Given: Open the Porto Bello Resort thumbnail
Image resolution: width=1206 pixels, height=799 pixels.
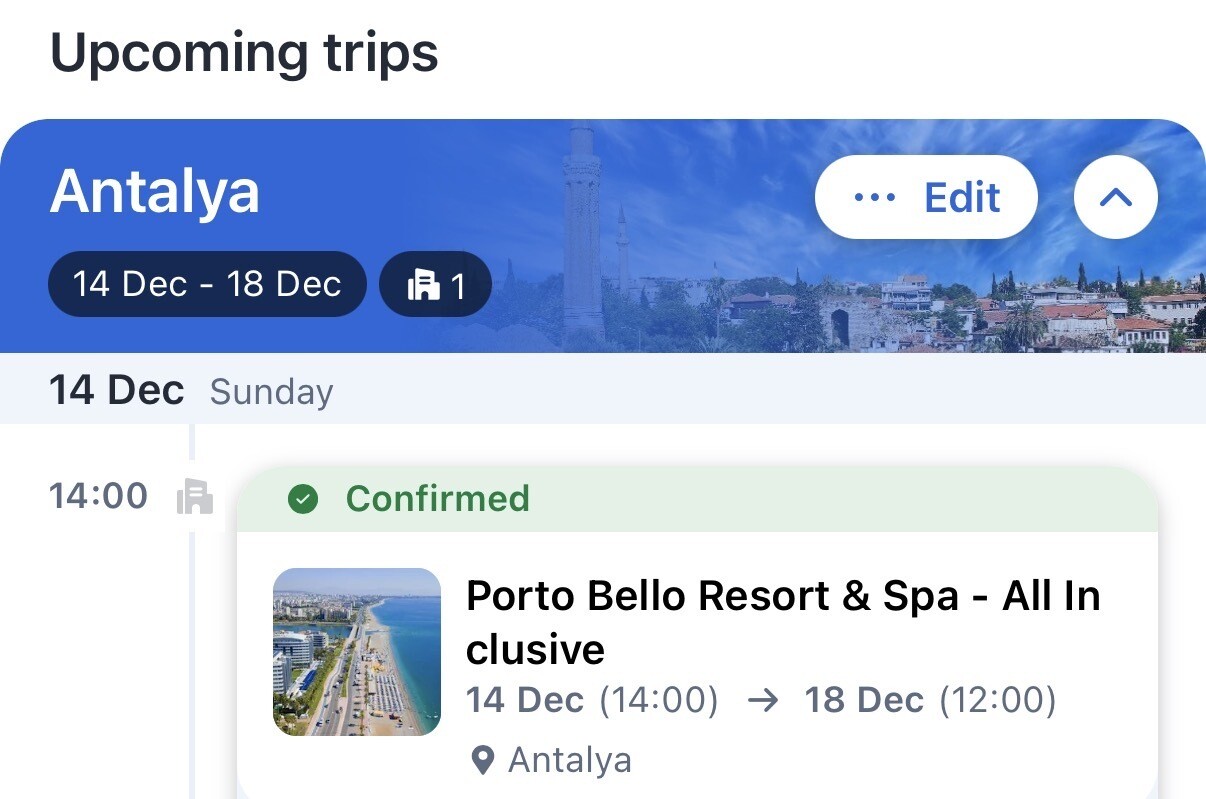Looking at the screenshot, I should point(356,652).
